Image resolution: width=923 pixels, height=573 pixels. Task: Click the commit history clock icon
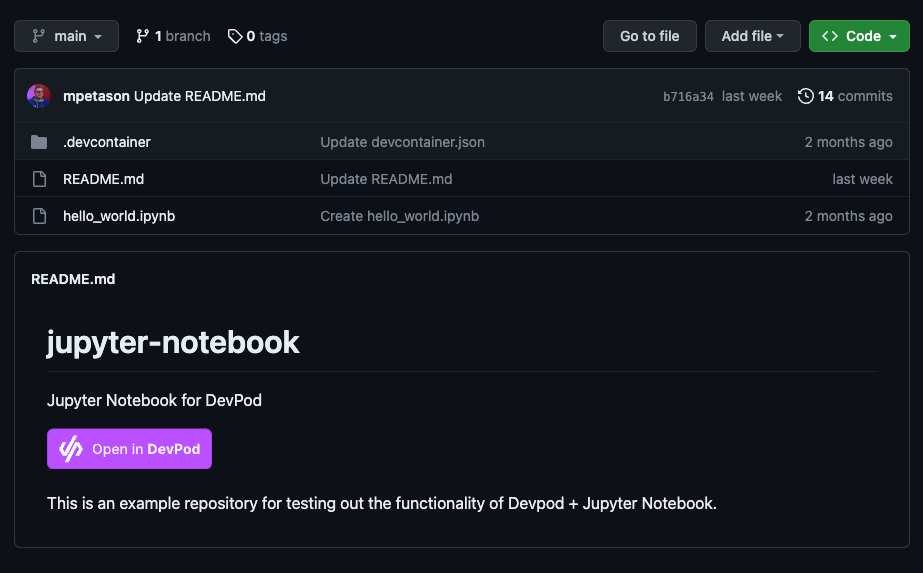pyautogui.click(x=805, y=96)
